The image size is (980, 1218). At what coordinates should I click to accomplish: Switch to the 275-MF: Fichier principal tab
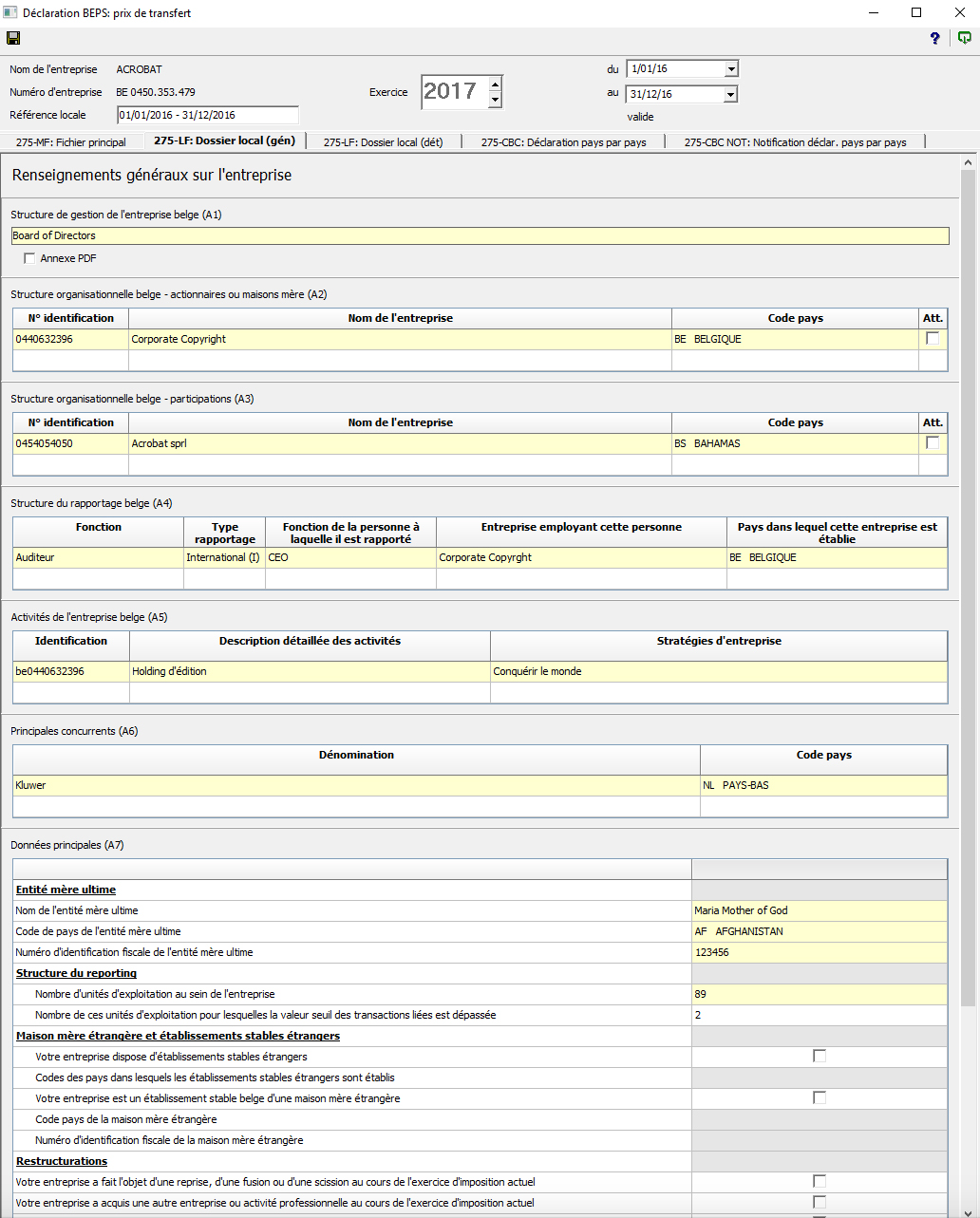pyautogui.click(x=71, y=142)
